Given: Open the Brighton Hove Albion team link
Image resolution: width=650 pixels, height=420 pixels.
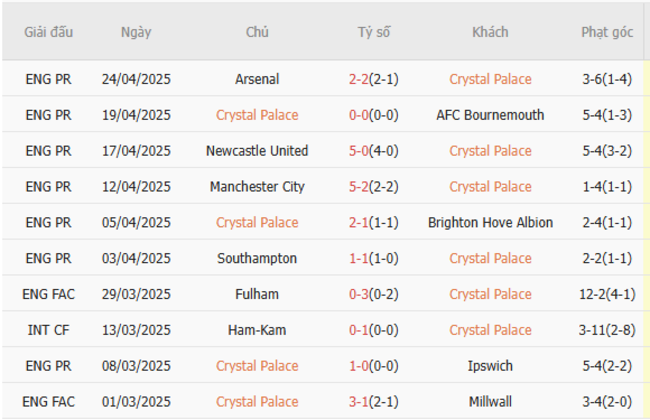Looking at the screenshot, I should point(490,222).
